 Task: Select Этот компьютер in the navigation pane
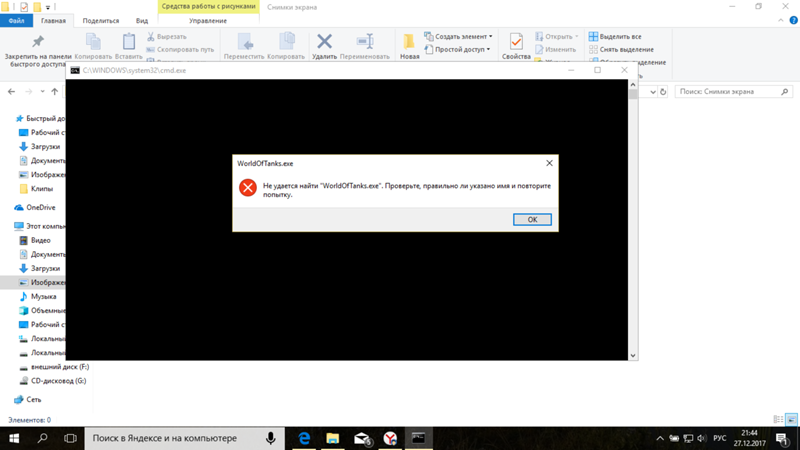tap(40, 226)
